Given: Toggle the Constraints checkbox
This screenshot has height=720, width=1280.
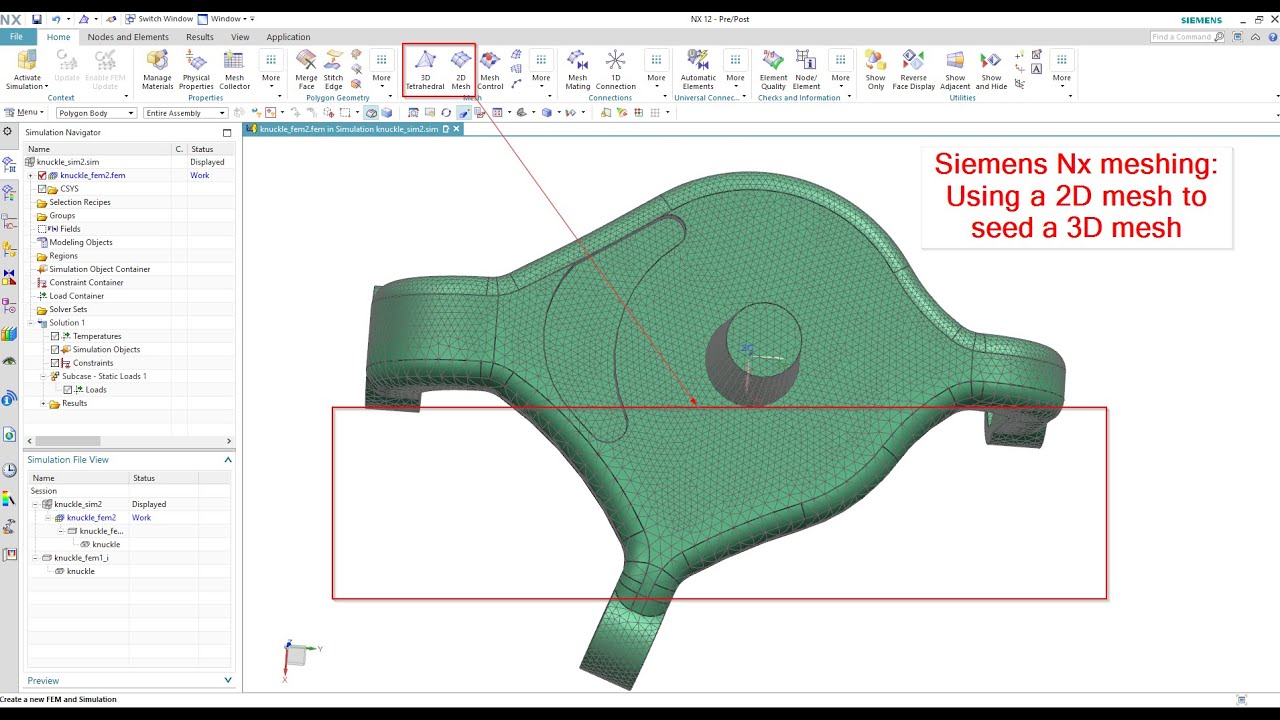Looking at the screenshot, I should pos(55,363).
